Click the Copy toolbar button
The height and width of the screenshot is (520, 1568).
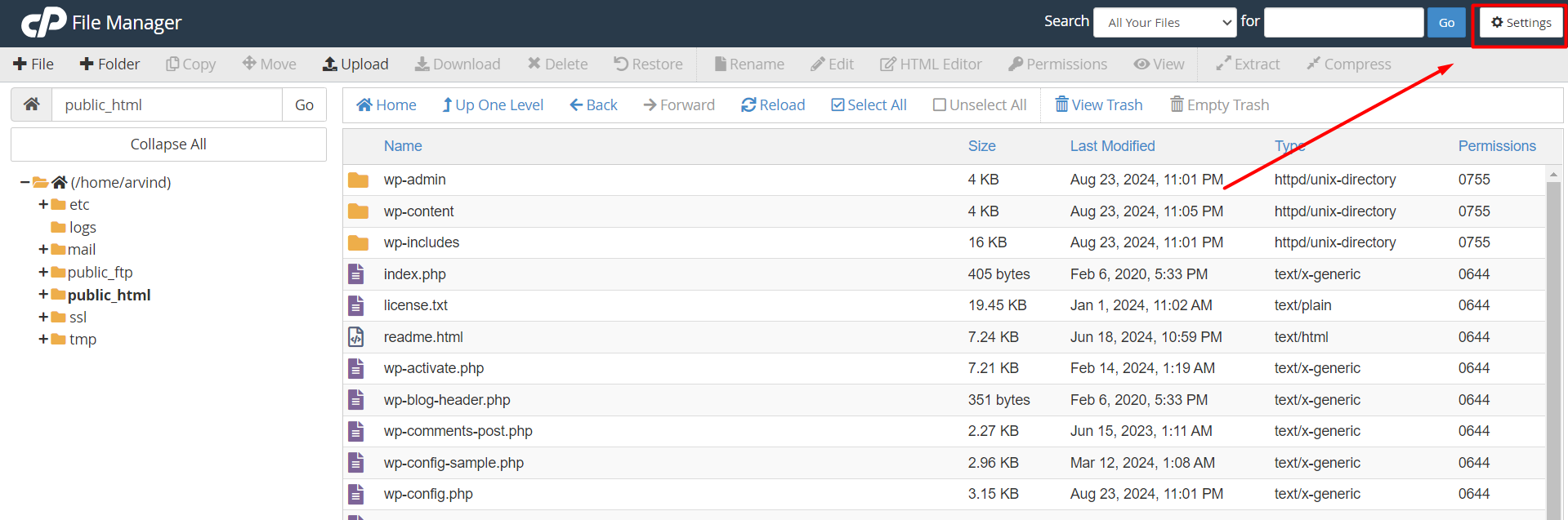click(x=190, y=64)
